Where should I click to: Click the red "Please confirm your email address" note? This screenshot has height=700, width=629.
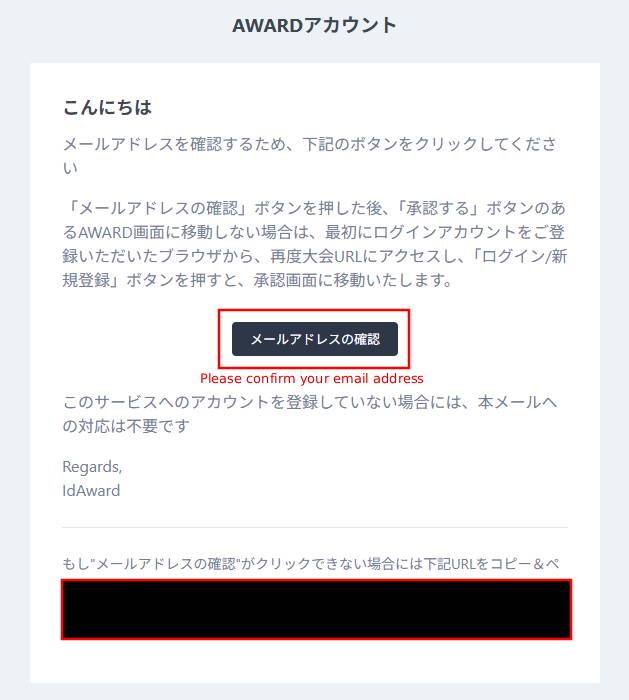coord(312,379)
